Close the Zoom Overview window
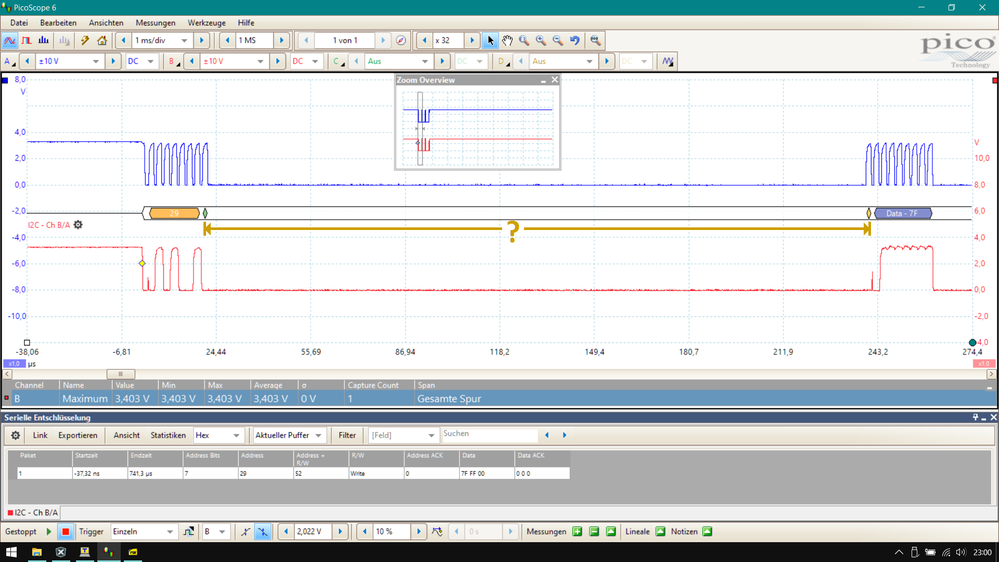The height and width of the screenshot is (562, 999). pyautogui.click(x=554, y=80)
